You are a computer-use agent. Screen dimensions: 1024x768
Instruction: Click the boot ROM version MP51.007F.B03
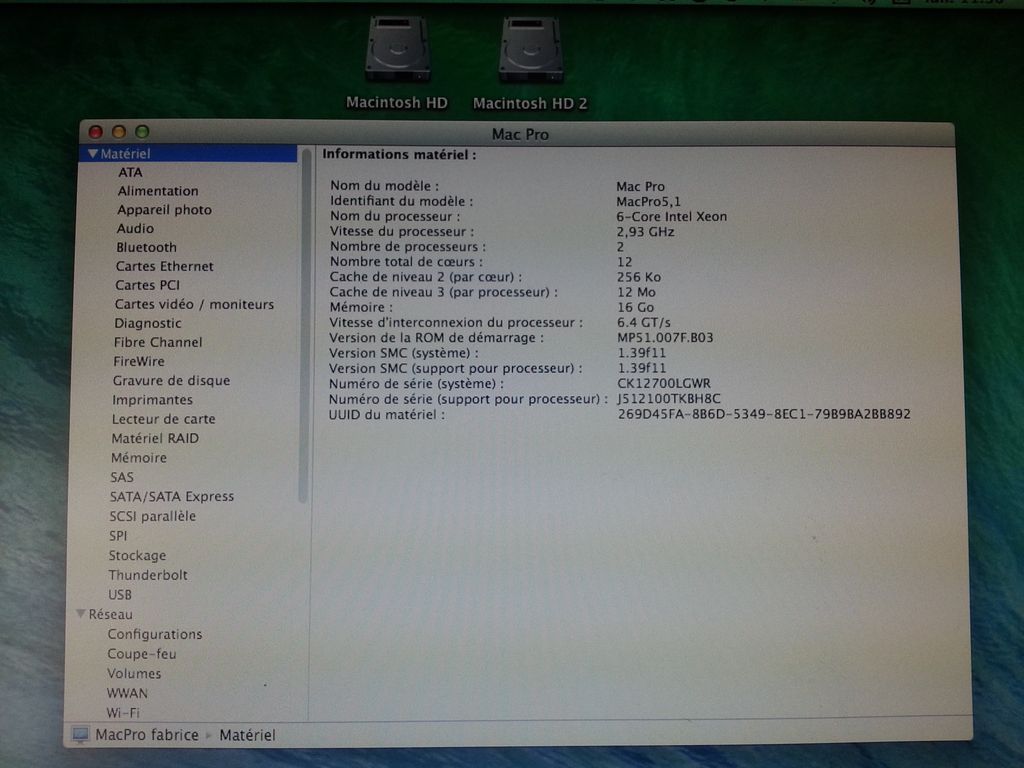coord(665,338)
